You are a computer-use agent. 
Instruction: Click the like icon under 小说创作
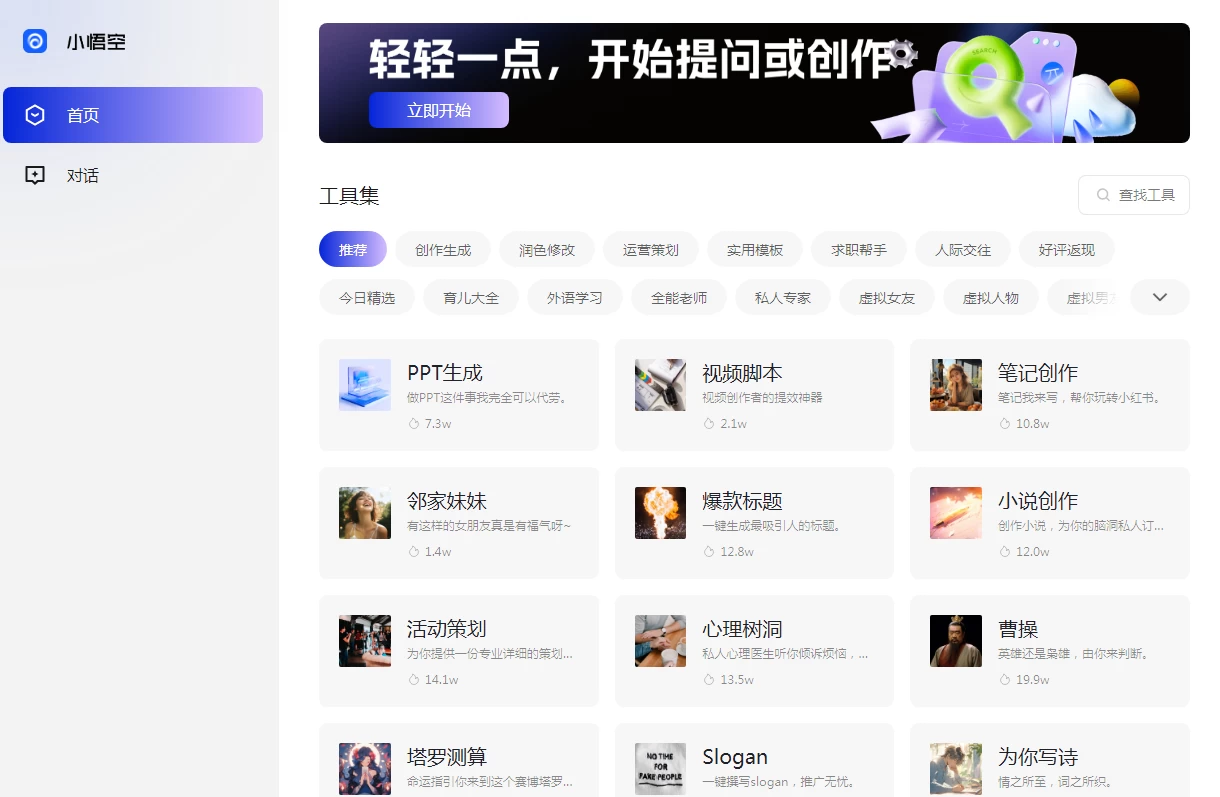coord(1005,552)
